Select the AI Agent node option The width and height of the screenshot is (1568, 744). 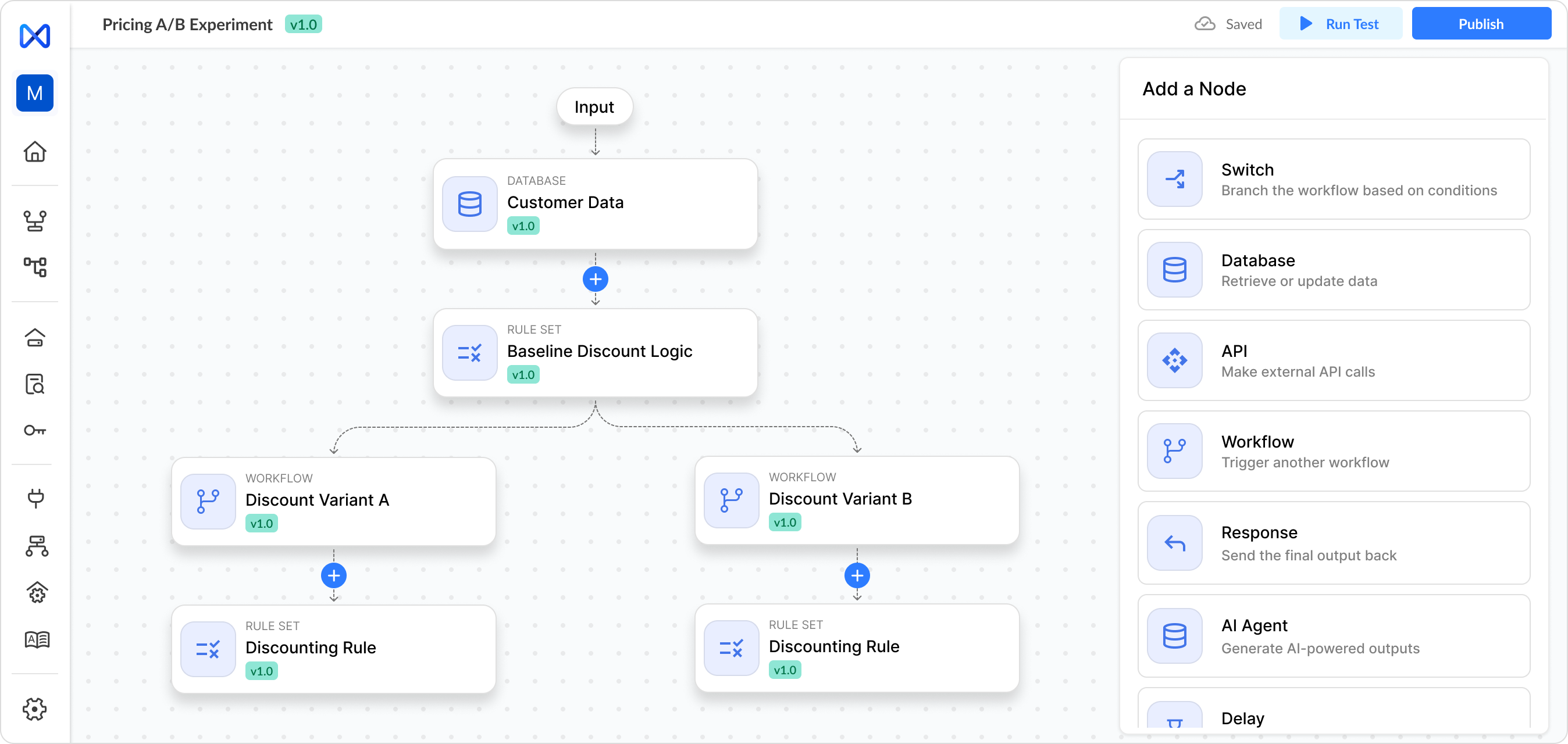(1333, 636)
